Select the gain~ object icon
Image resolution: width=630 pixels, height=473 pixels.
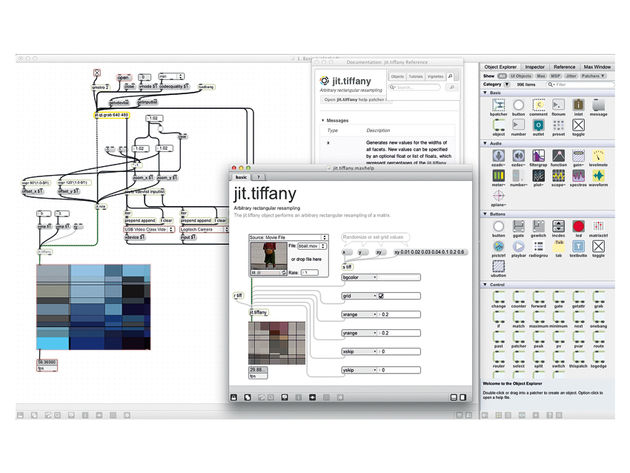click(578, 156)
